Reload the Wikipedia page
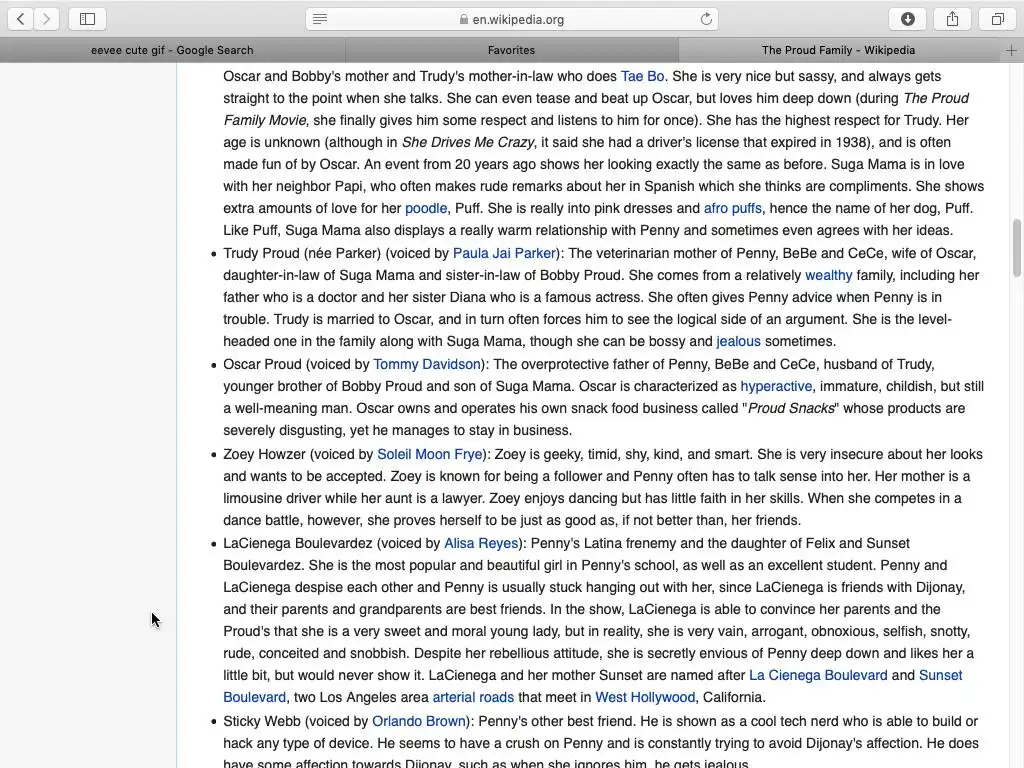1024x768 pixels. [706, 19]
